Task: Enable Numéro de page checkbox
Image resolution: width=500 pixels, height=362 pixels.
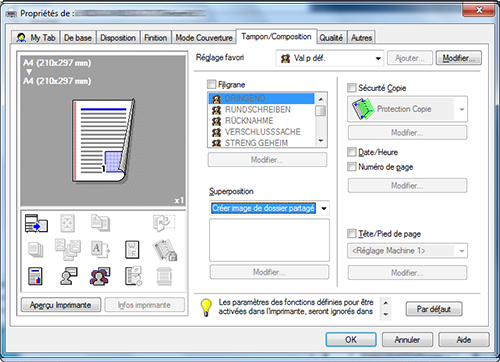Action: pos(352,166)
